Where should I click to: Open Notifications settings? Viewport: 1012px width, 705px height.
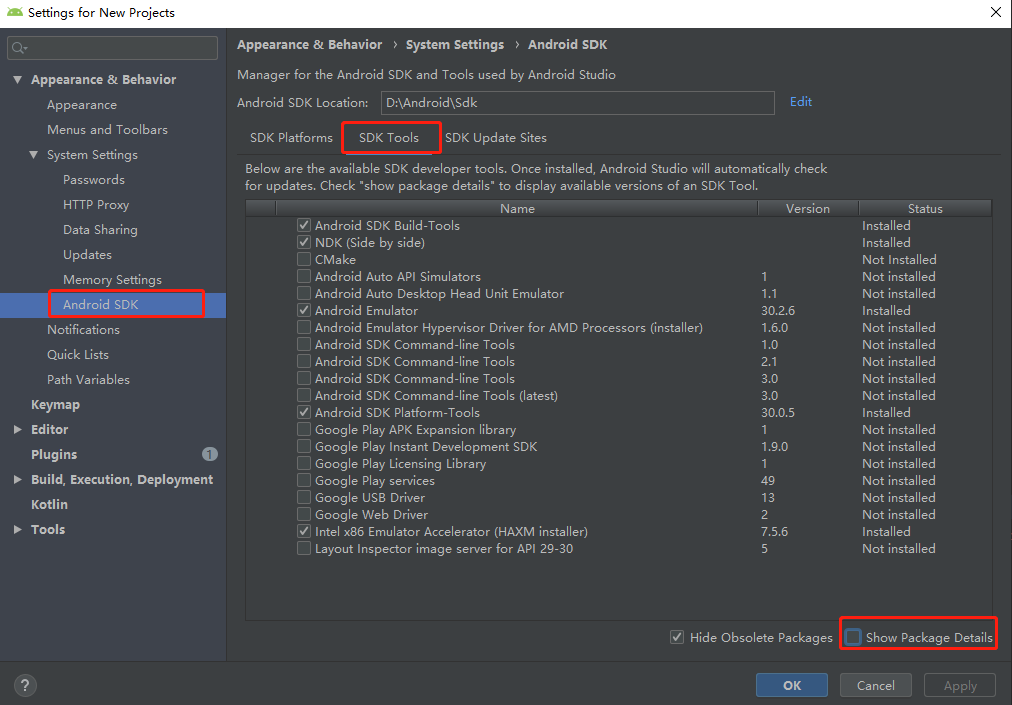tap(83, 329)
